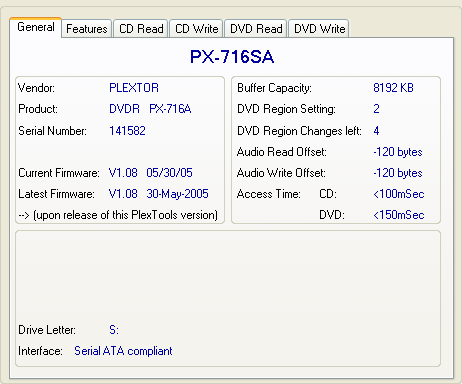Click the Access Time label

(269, 194)
